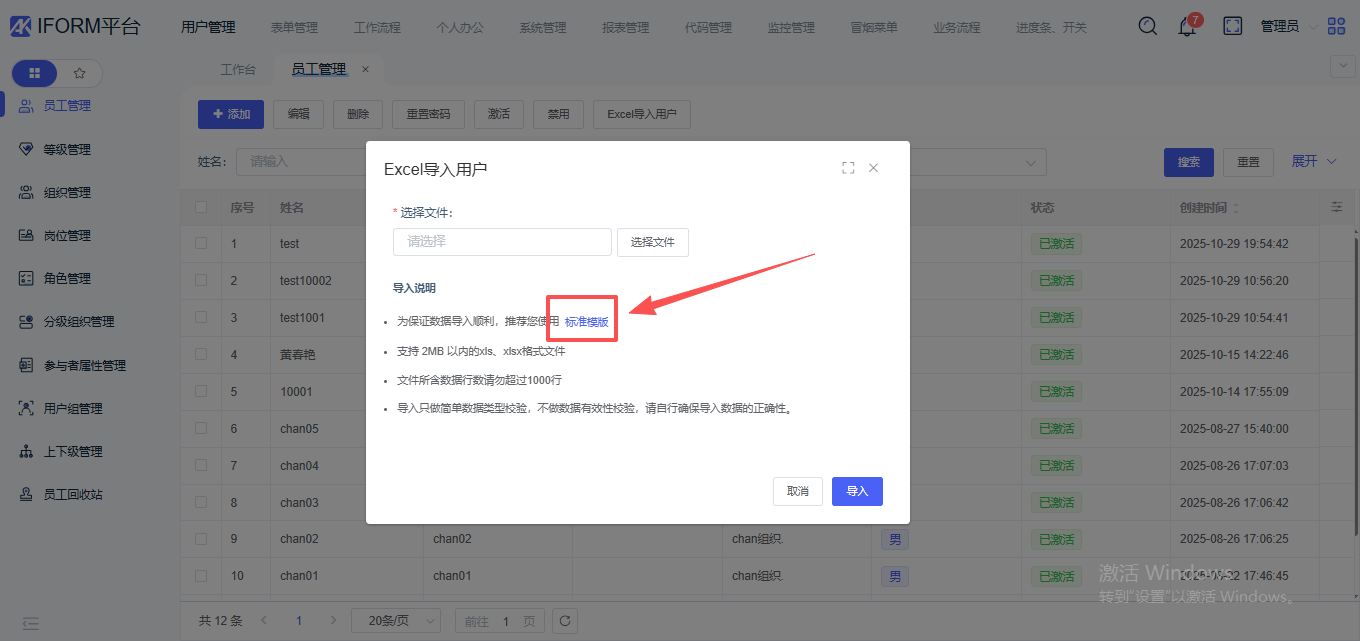Select the checkbox for row chan01

coord(201,576)
